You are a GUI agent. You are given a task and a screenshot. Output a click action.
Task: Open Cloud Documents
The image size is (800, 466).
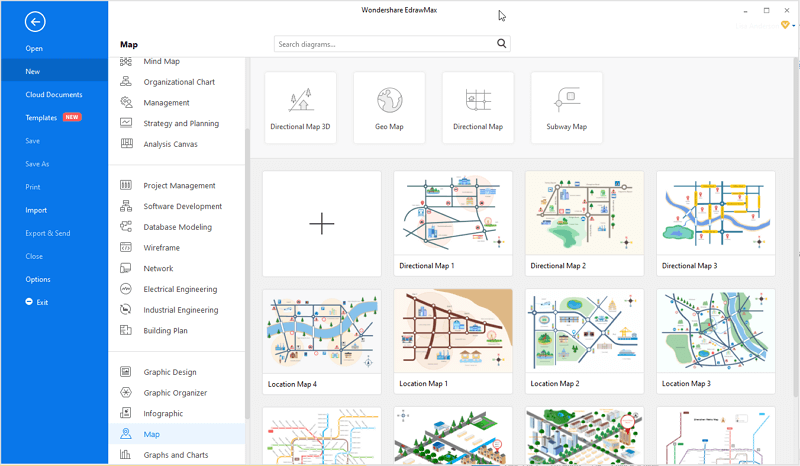click(54, 94)
